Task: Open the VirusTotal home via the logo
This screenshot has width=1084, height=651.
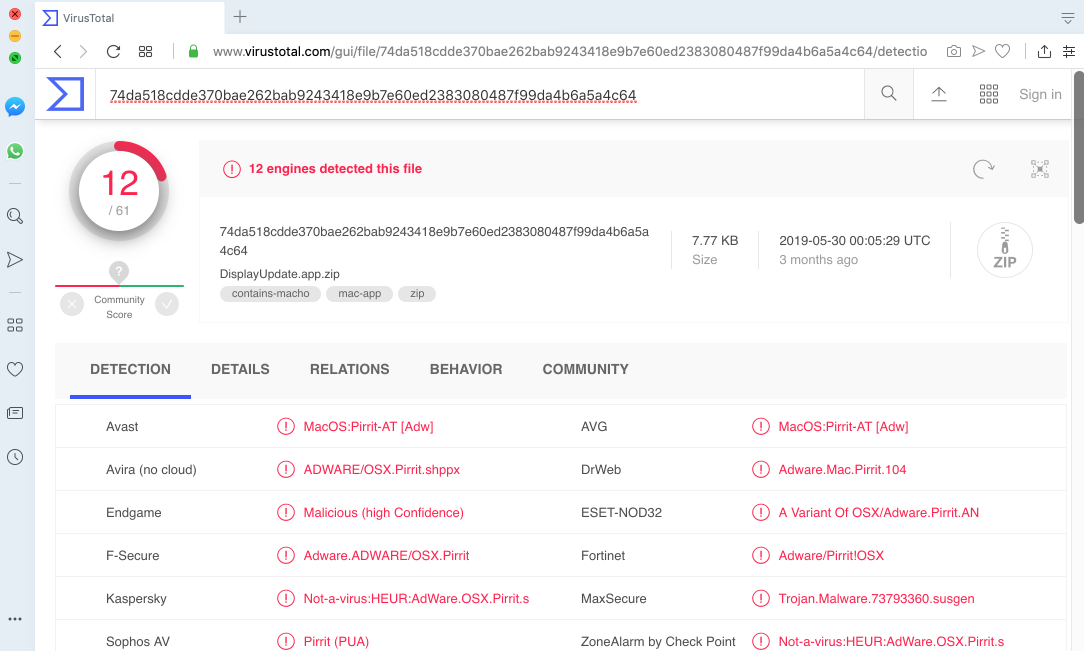Action: (64, 93)
